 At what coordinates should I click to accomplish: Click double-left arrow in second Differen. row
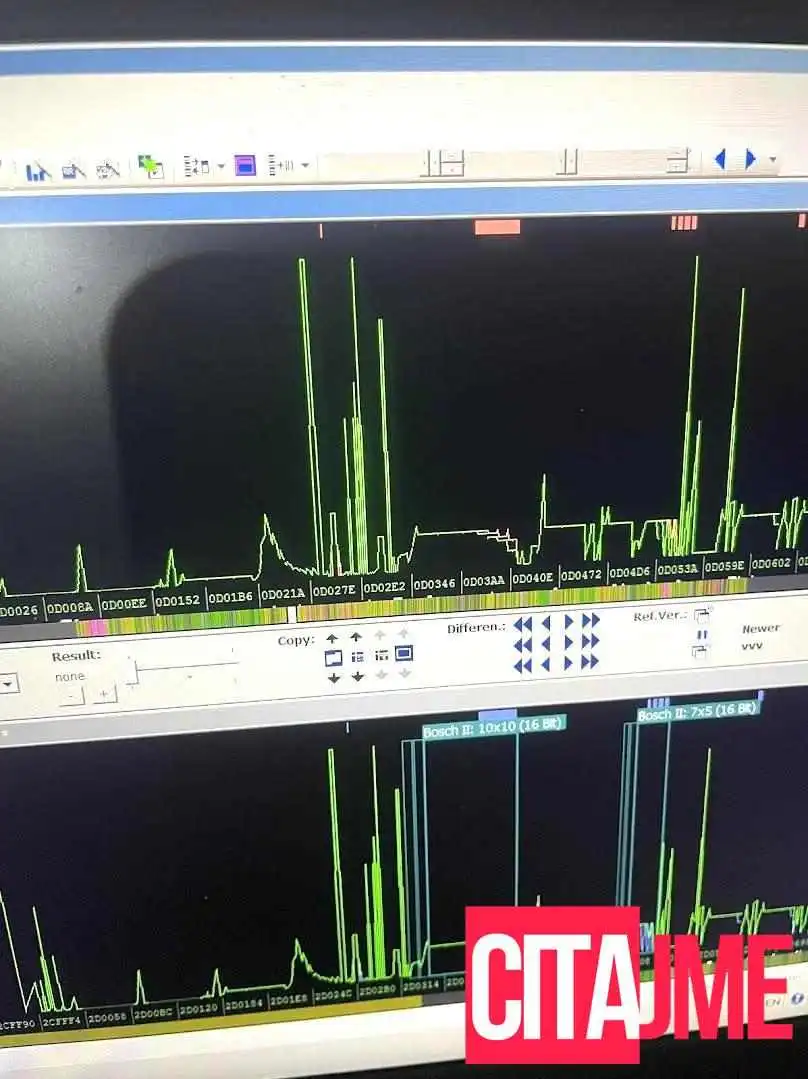[x=523, y=645]
